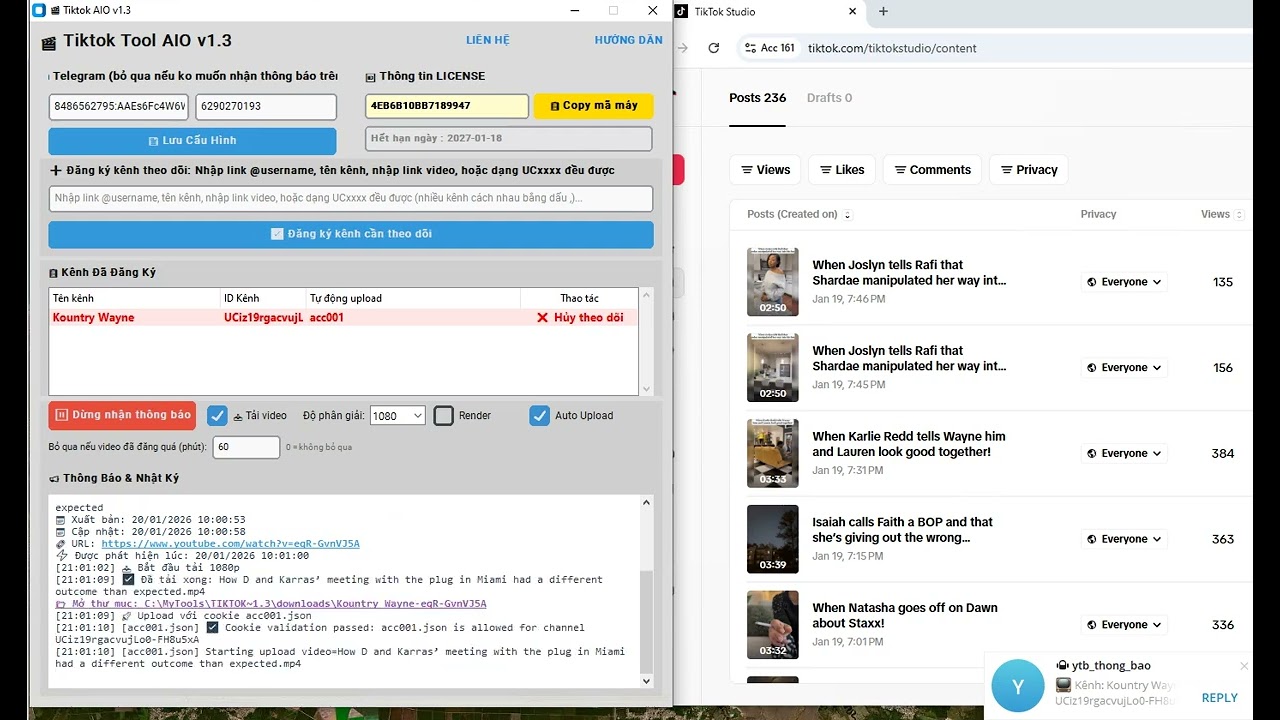Click the Tên kênh column header
This screenshot has width=1280, height=720.
coord(134,298)
